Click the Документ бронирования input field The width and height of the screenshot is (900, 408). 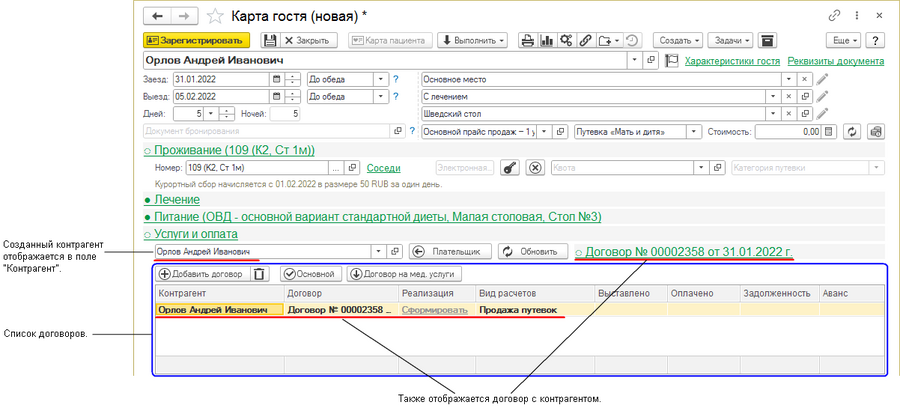point(265,131)
